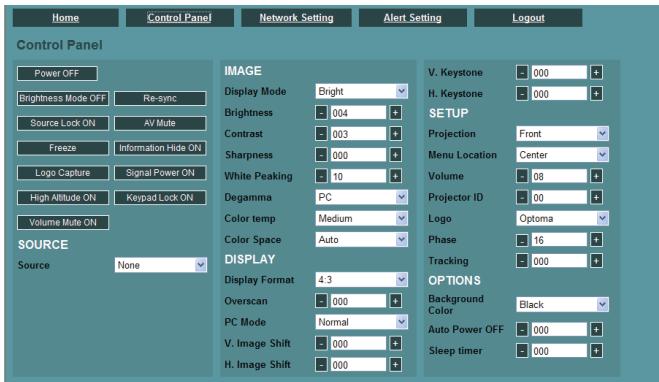Click the Logo Capture button
Screen dimensions: 659x382
pyautogui.click(x=63, y=173)
